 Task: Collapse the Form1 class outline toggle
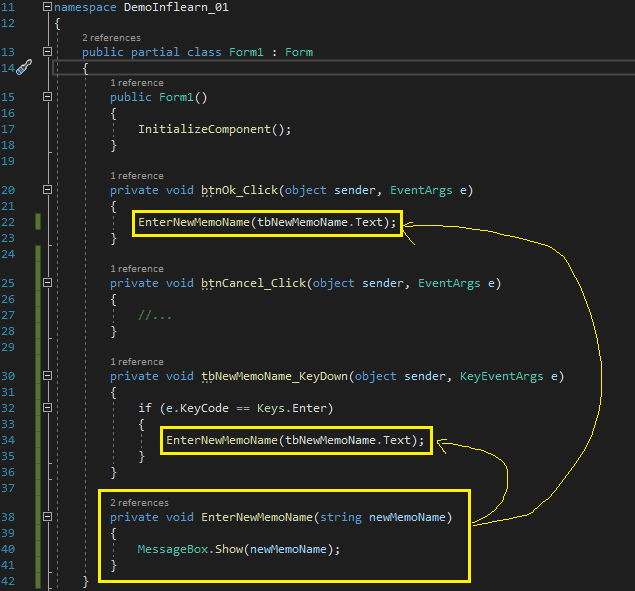(47, 51)
